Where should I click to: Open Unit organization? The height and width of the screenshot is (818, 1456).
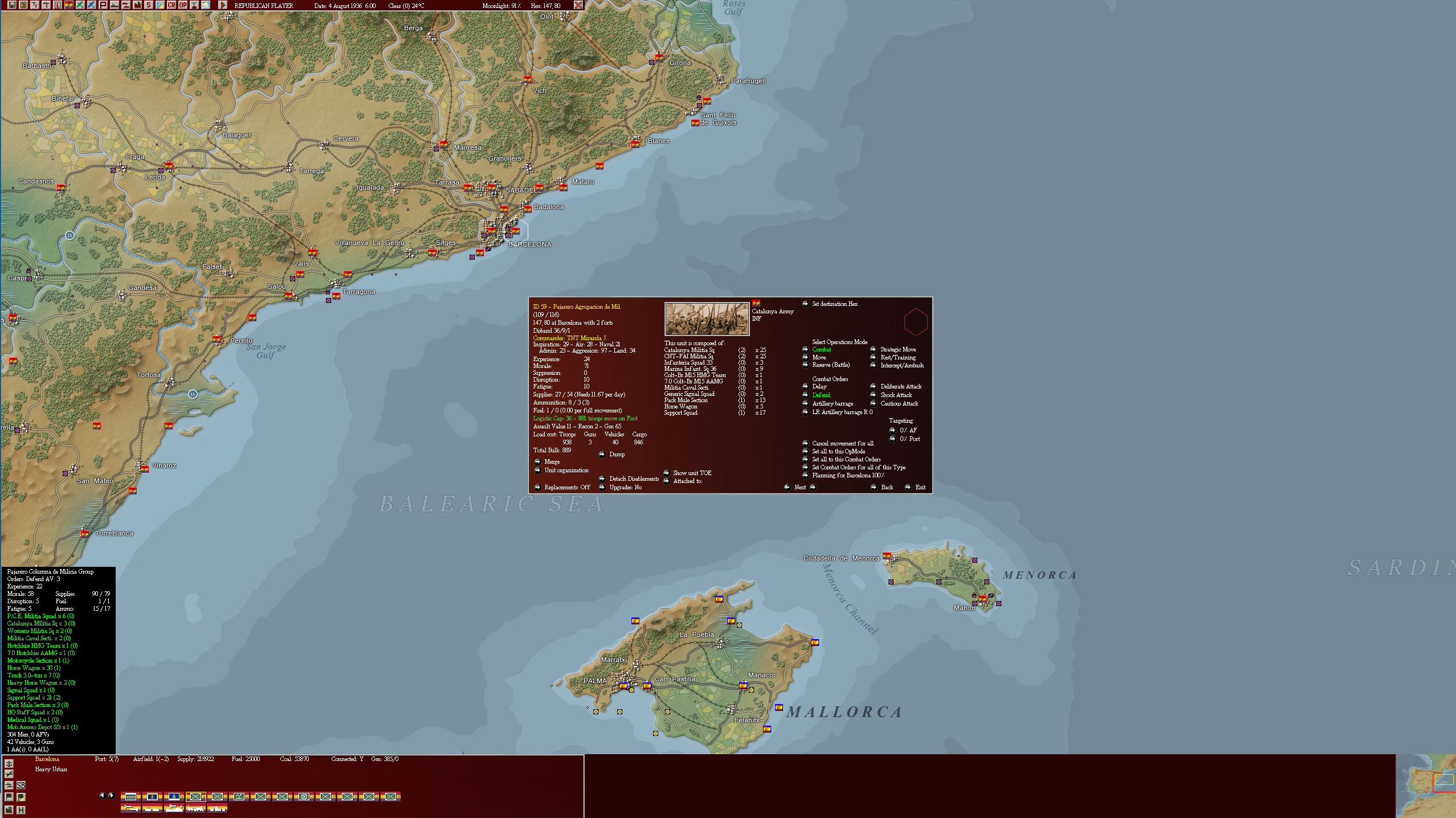click(537, 470)
